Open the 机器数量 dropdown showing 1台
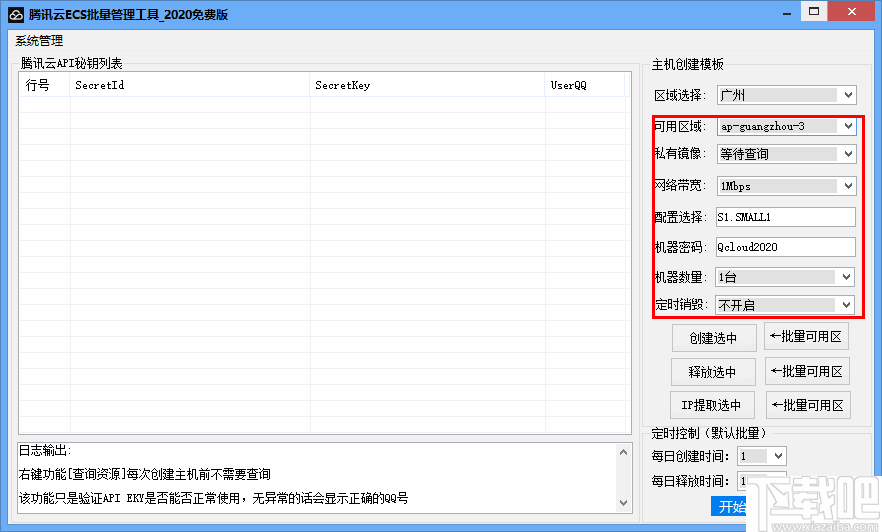 tap(785, 277)
